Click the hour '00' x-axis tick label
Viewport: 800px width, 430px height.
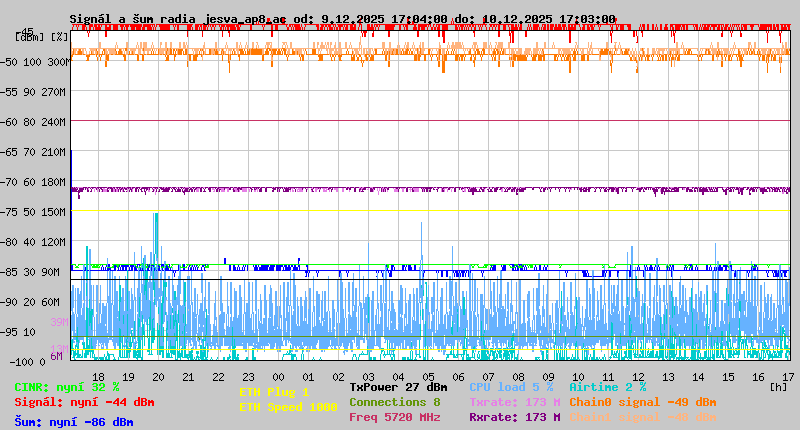click(x=279, y=377)
